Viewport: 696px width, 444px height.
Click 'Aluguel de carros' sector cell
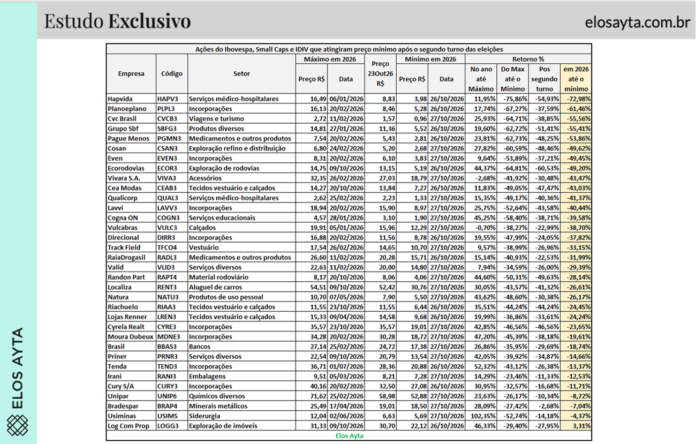pyautogui.click(x=241, y=287)
